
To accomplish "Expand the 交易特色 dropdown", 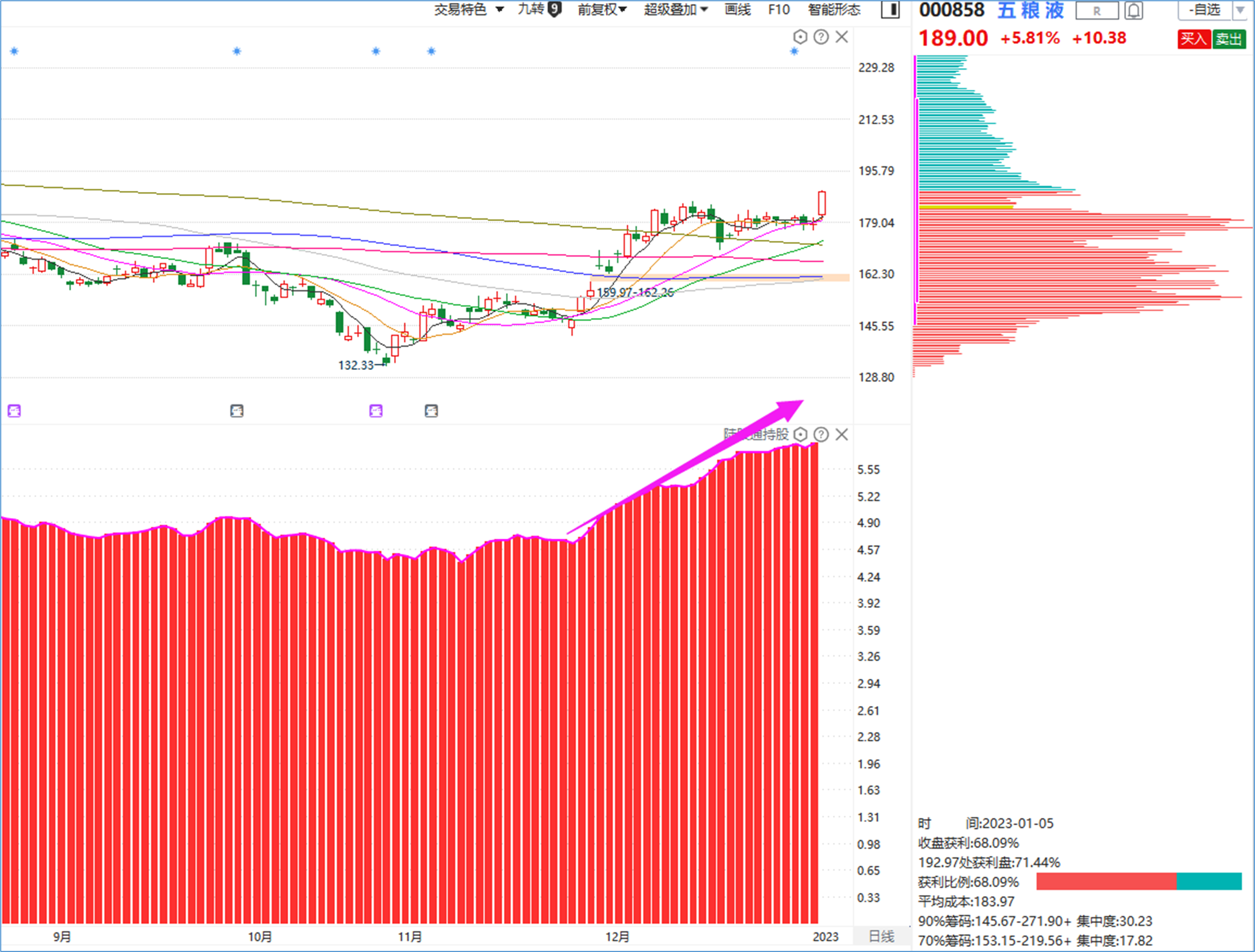I will 468,10.
